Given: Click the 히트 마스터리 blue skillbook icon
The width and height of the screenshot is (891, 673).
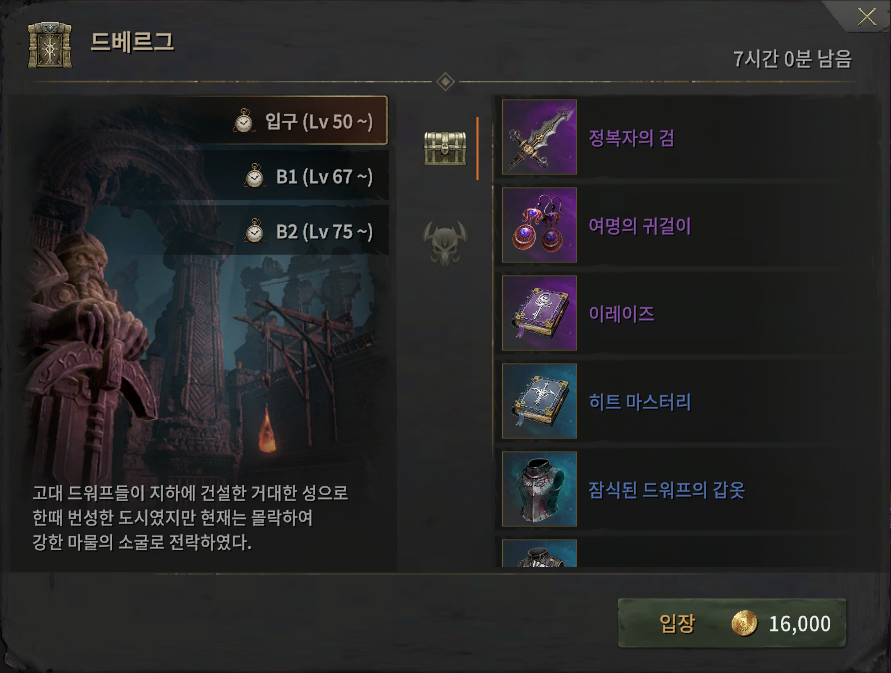Looking at the screenshot, I should tap(539, 401).
